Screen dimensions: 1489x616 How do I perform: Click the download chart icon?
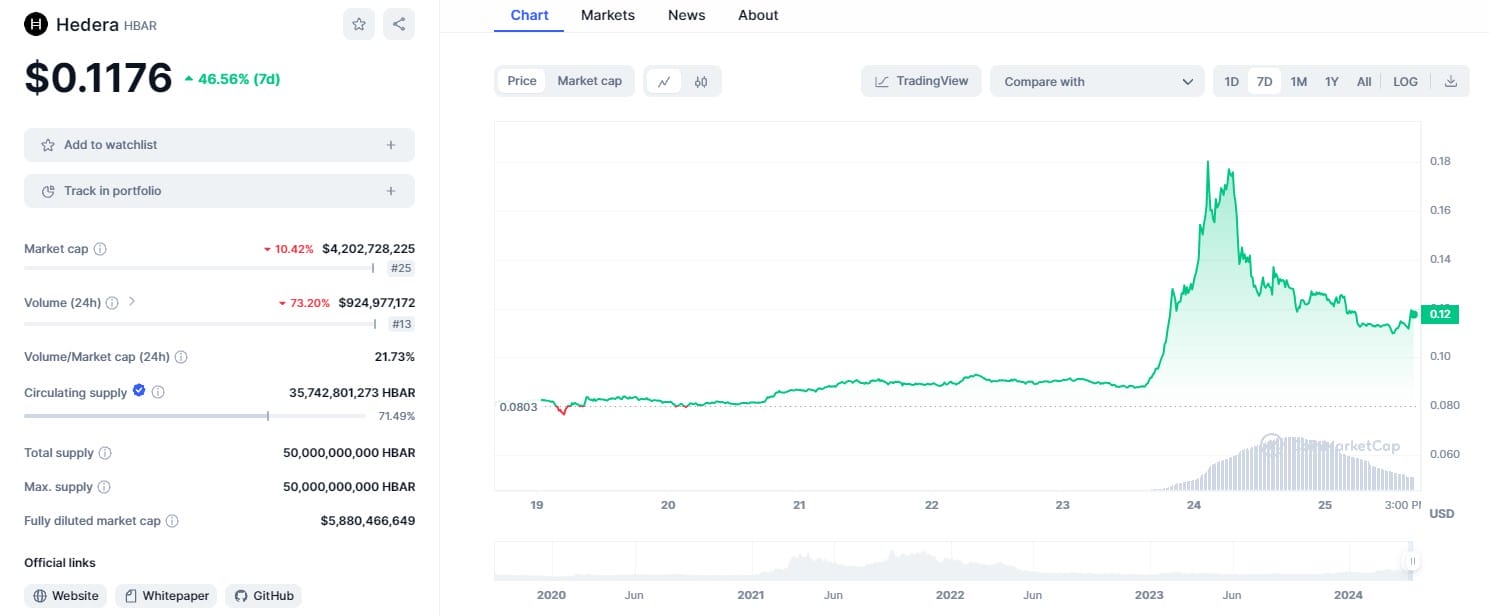click(1450, 82)
